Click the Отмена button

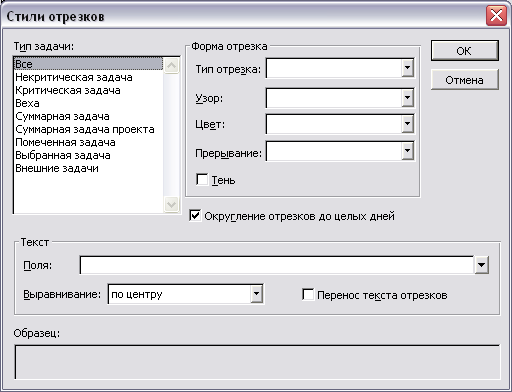[x=464, y=80]
